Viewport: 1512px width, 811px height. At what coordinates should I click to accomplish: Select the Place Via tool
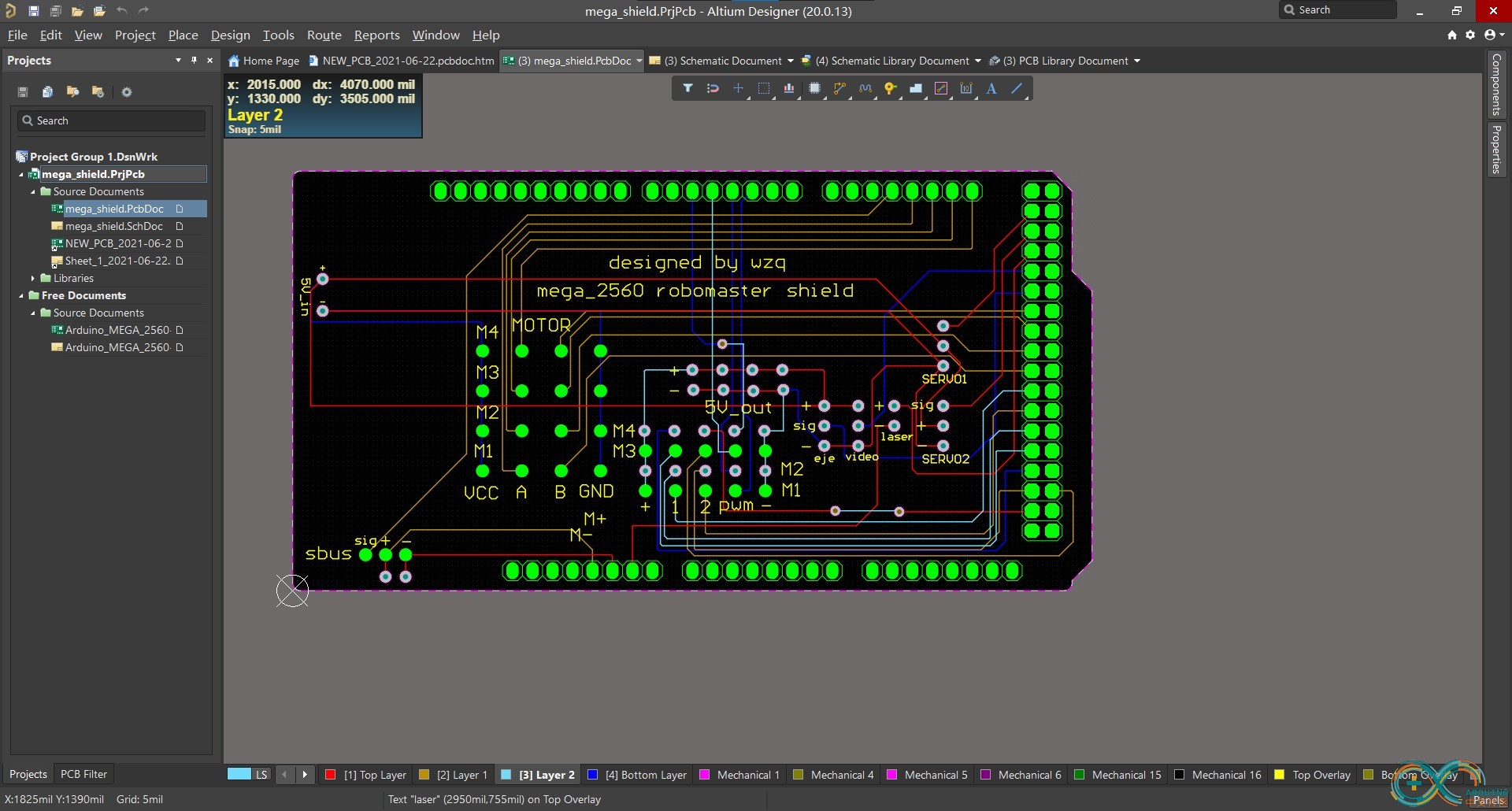tap(890, 88)
